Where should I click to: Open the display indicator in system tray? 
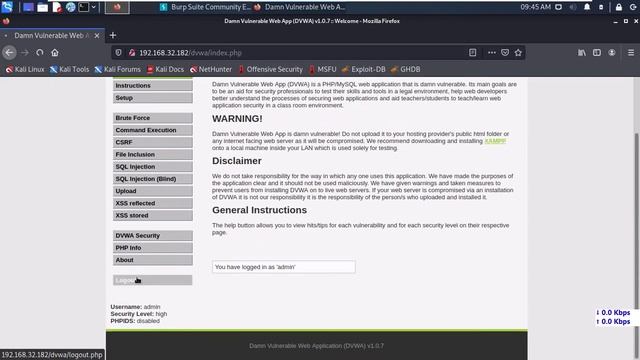[558, 7]
